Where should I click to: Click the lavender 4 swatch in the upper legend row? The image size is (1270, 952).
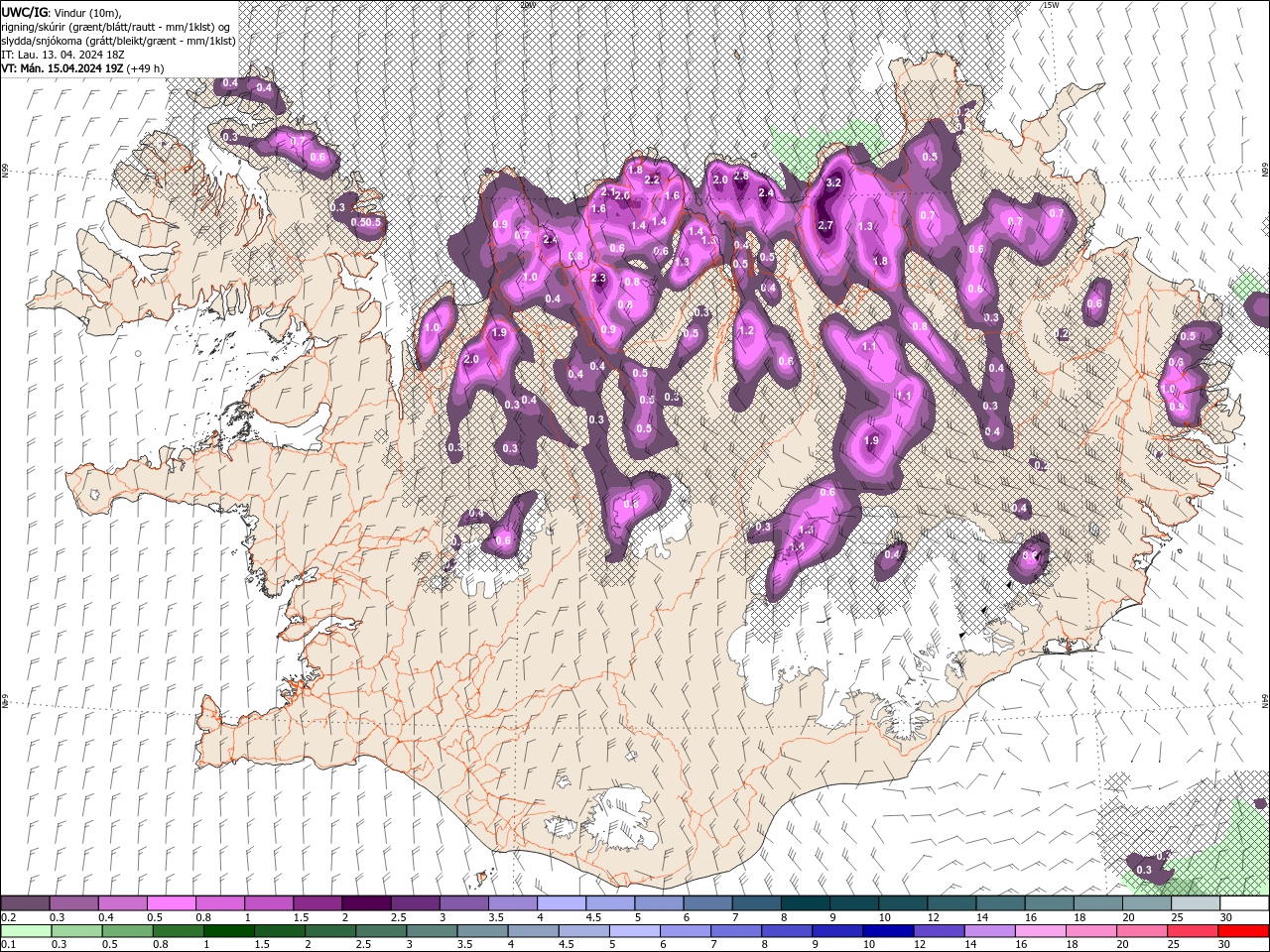click(562, 903)
